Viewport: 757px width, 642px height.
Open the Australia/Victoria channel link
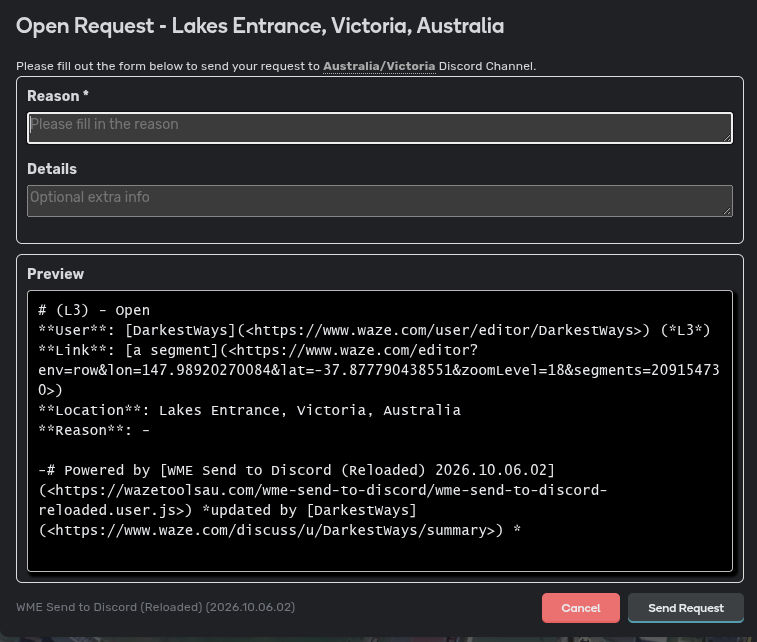click(x=379, y=66)
